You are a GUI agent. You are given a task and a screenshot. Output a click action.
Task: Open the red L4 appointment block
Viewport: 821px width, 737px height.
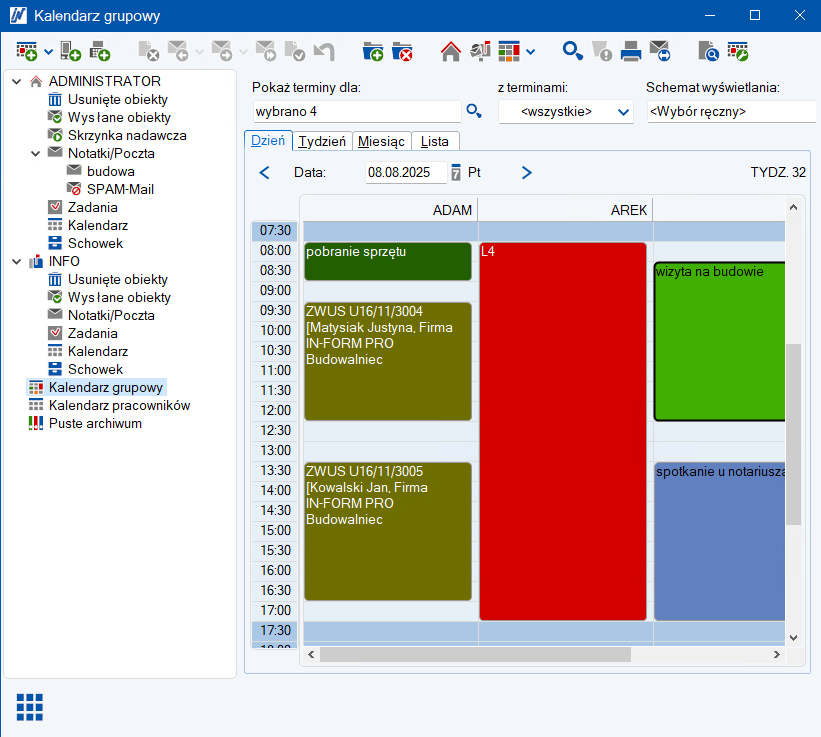pos(563,430)
